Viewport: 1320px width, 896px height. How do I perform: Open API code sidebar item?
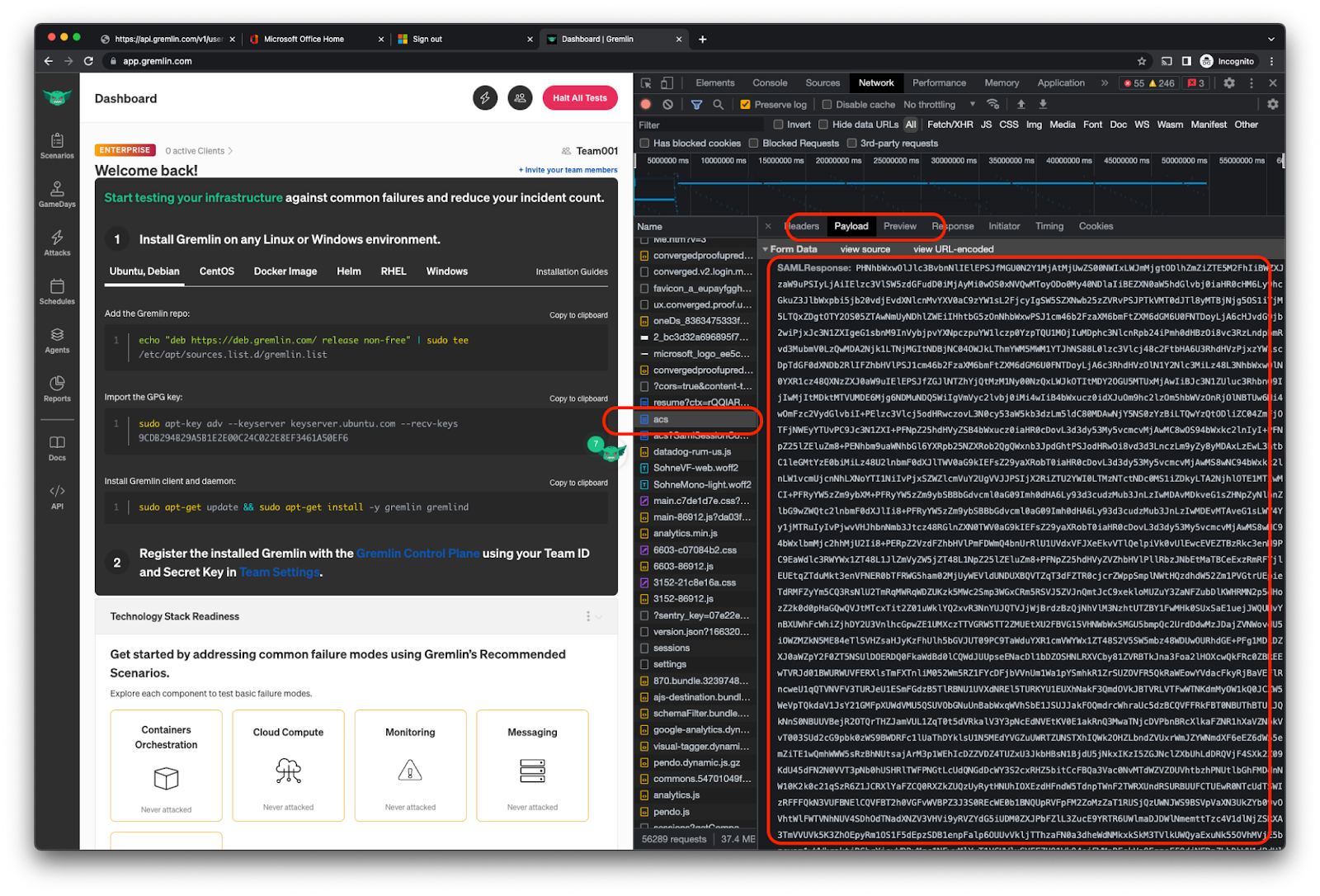(57, 497)
